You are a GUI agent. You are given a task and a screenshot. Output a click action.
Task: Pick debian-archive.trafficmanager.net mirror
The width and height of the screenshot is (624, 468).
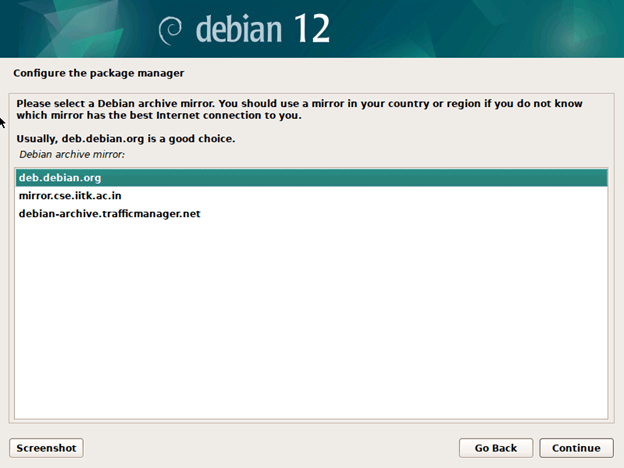tap(312, 214)
